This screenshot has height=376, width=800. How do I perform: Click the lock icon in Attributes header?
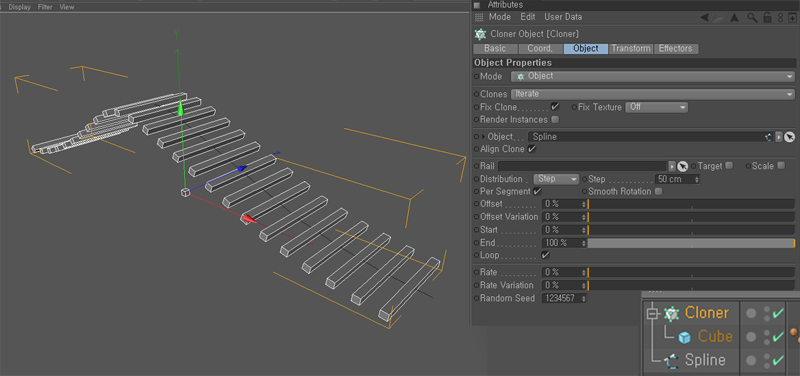pos(767,17)
